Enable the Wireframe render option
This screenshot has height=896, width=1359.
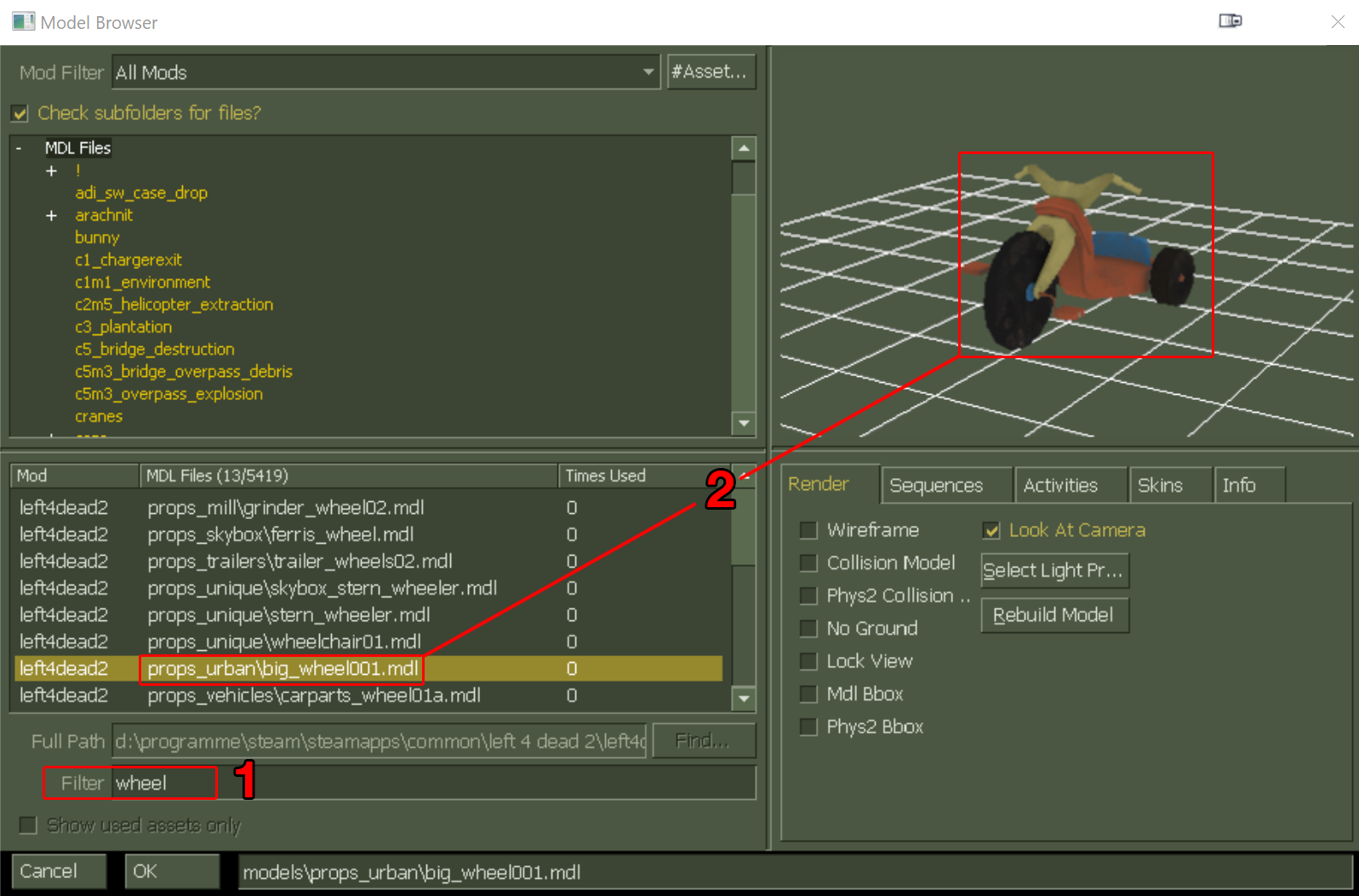pos(808,530)
